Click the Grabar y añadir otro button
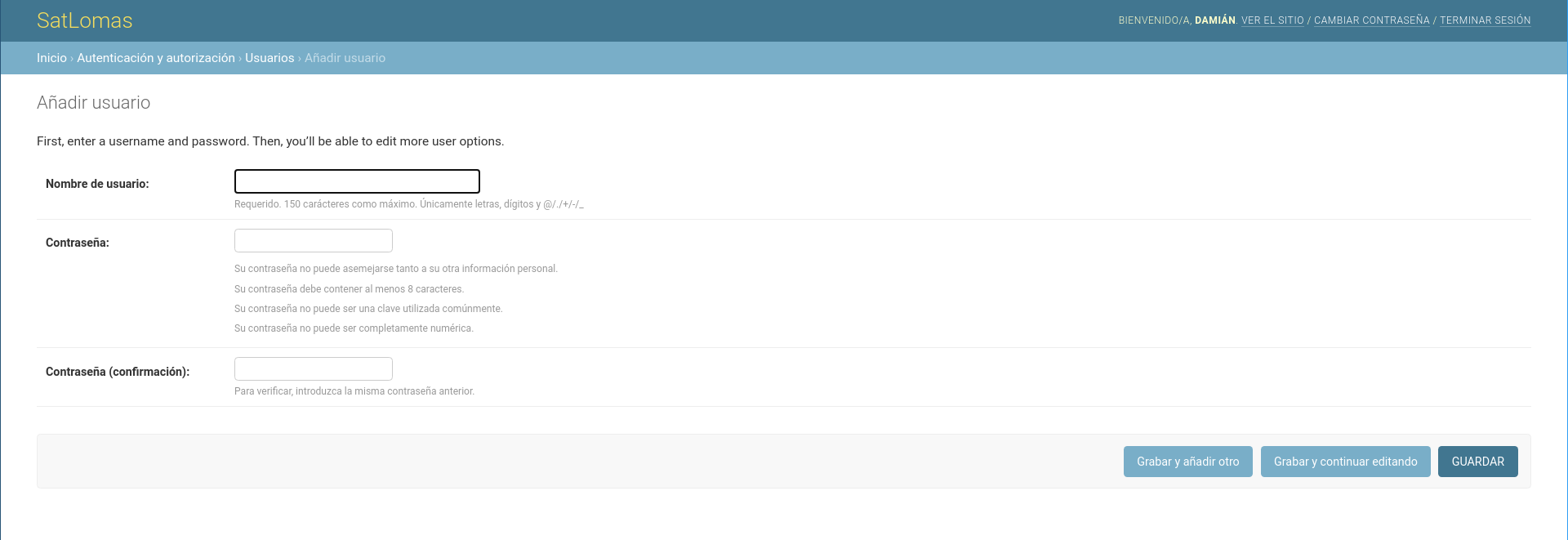Screen dimensions: 1568x540 click(1187, 462)
